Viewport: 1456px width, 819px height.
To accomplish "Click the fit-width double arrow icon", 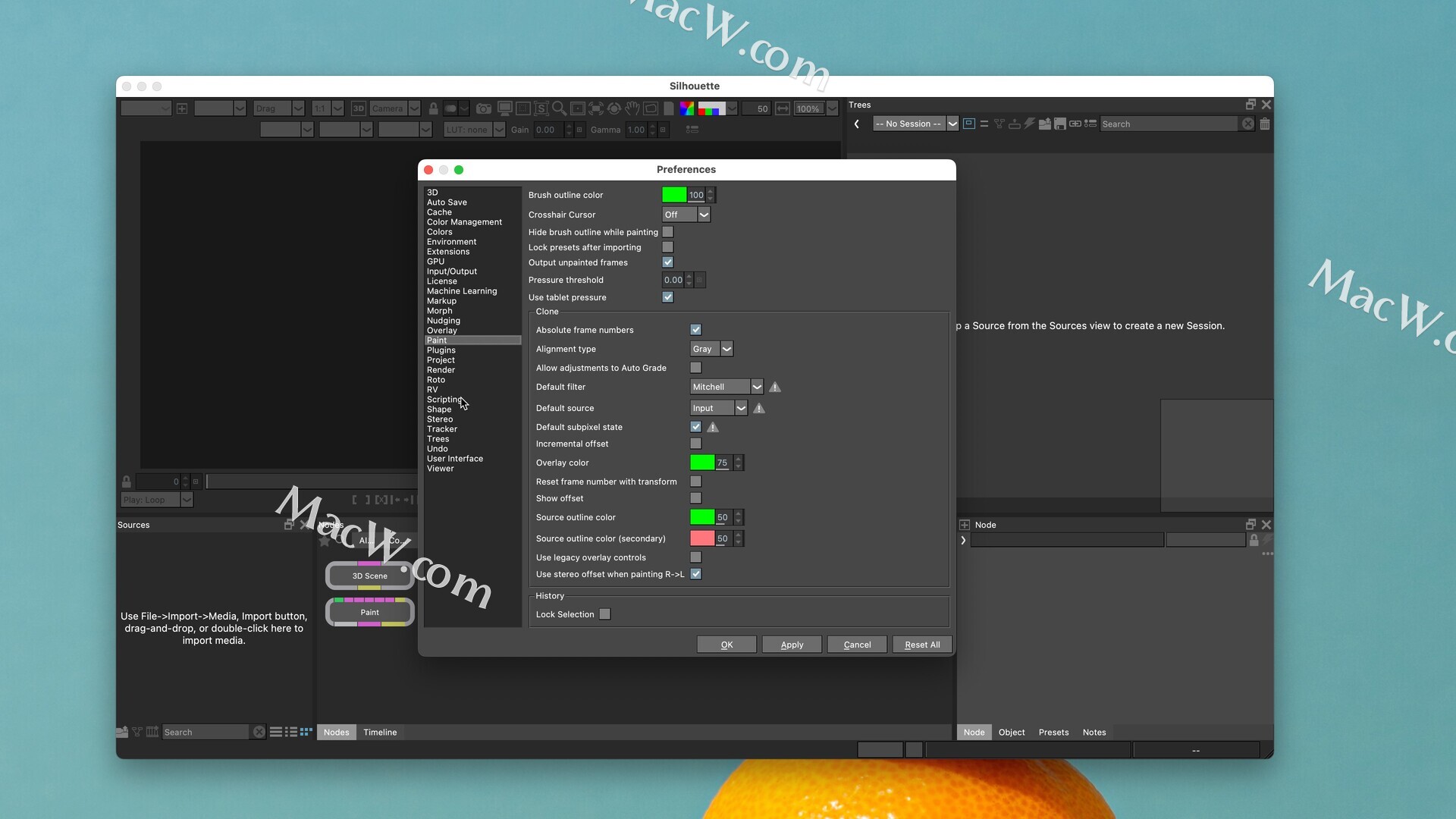I will tap(783, 108).
